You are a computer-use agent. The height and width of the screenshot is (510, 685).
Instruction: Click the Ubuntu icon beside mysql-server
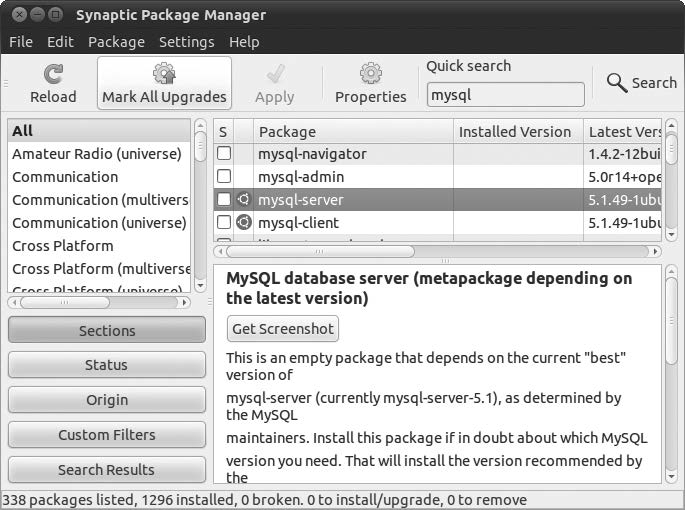[244, 199]
